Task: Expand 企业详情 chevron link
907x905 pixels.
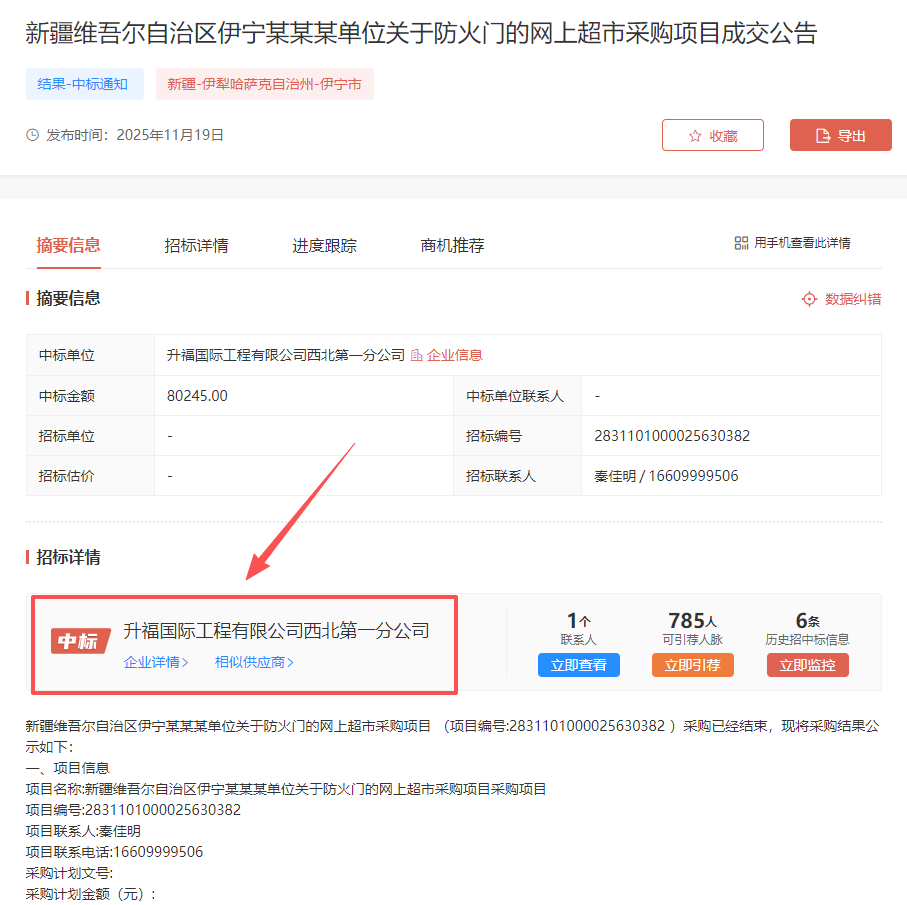Action: coord(156,662)
